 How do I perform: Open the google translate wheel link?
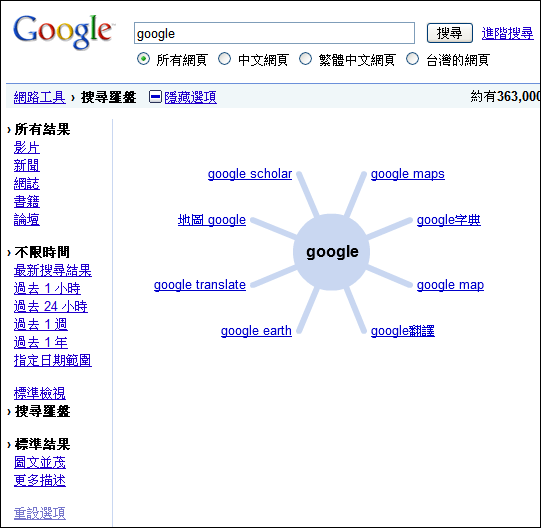point(200,285)
